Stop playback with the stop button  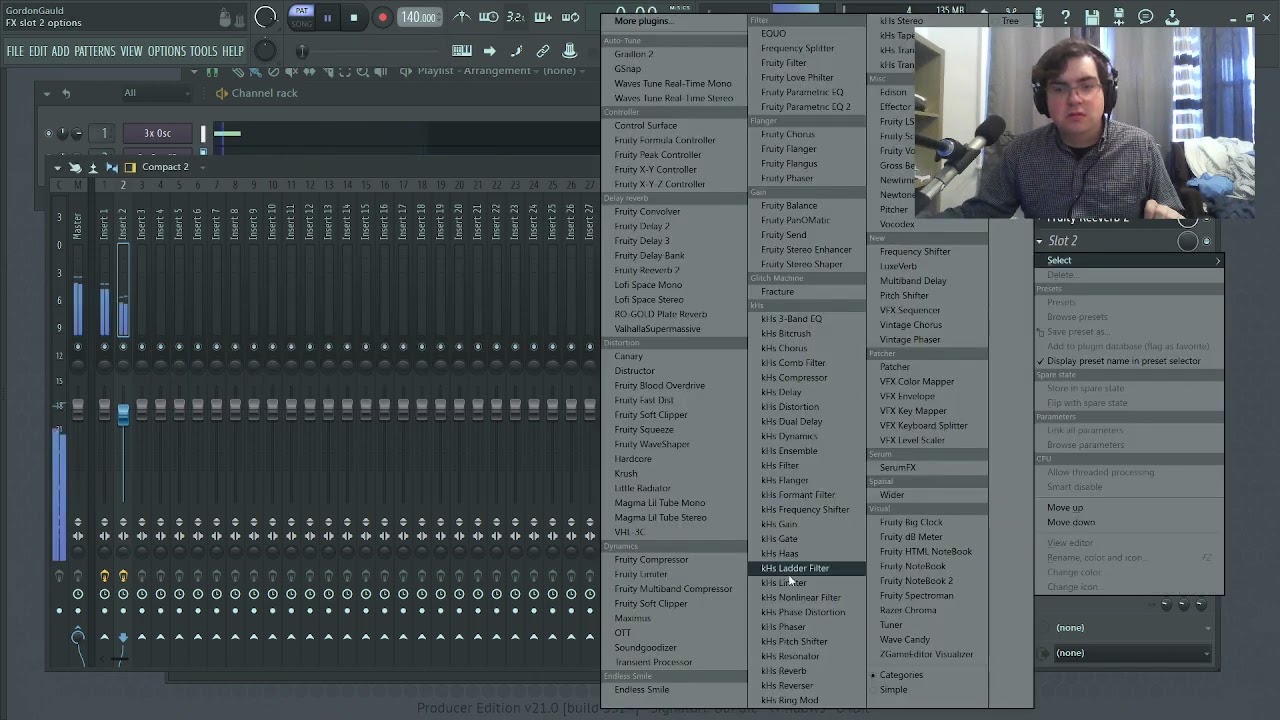click(x=353, y=17)
